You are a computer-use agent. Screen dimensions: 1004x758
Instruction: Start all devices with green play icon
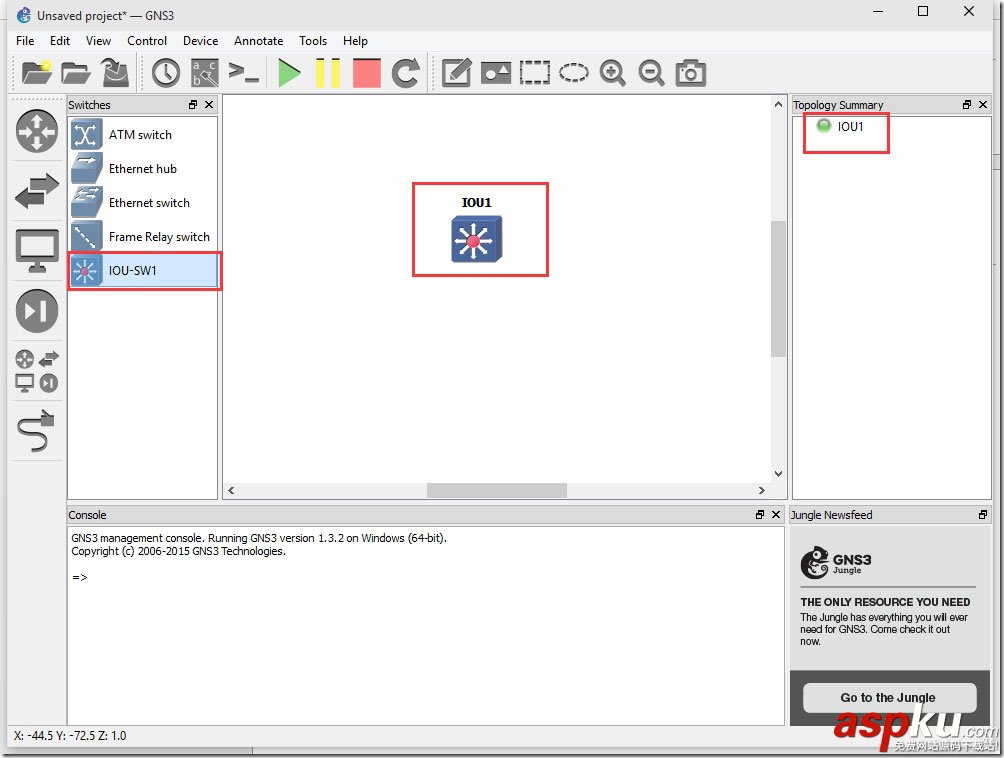[x=289, y=72]
